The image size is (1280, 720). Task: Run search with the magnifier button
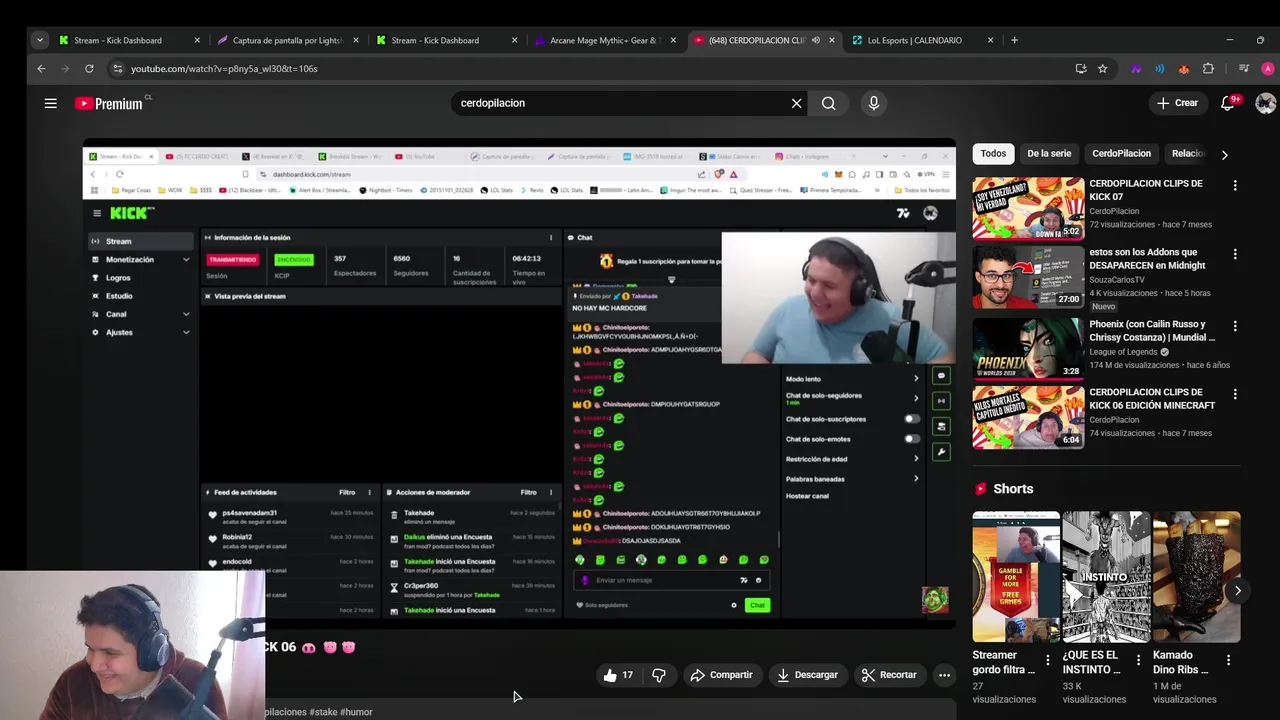tap(829, 103)
